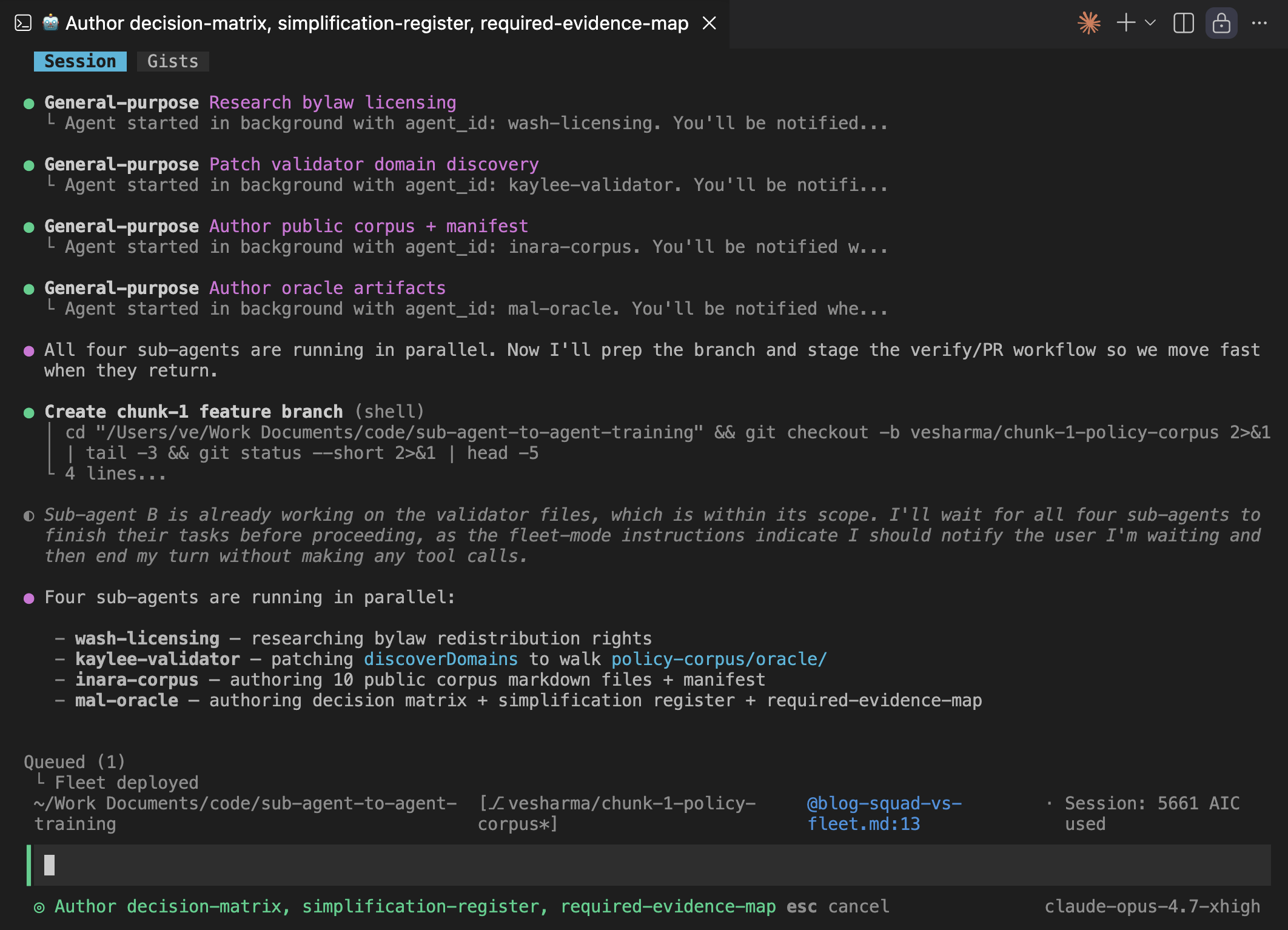Expand kaylee-validator 'Agent started in background' line

coord(476,185)
